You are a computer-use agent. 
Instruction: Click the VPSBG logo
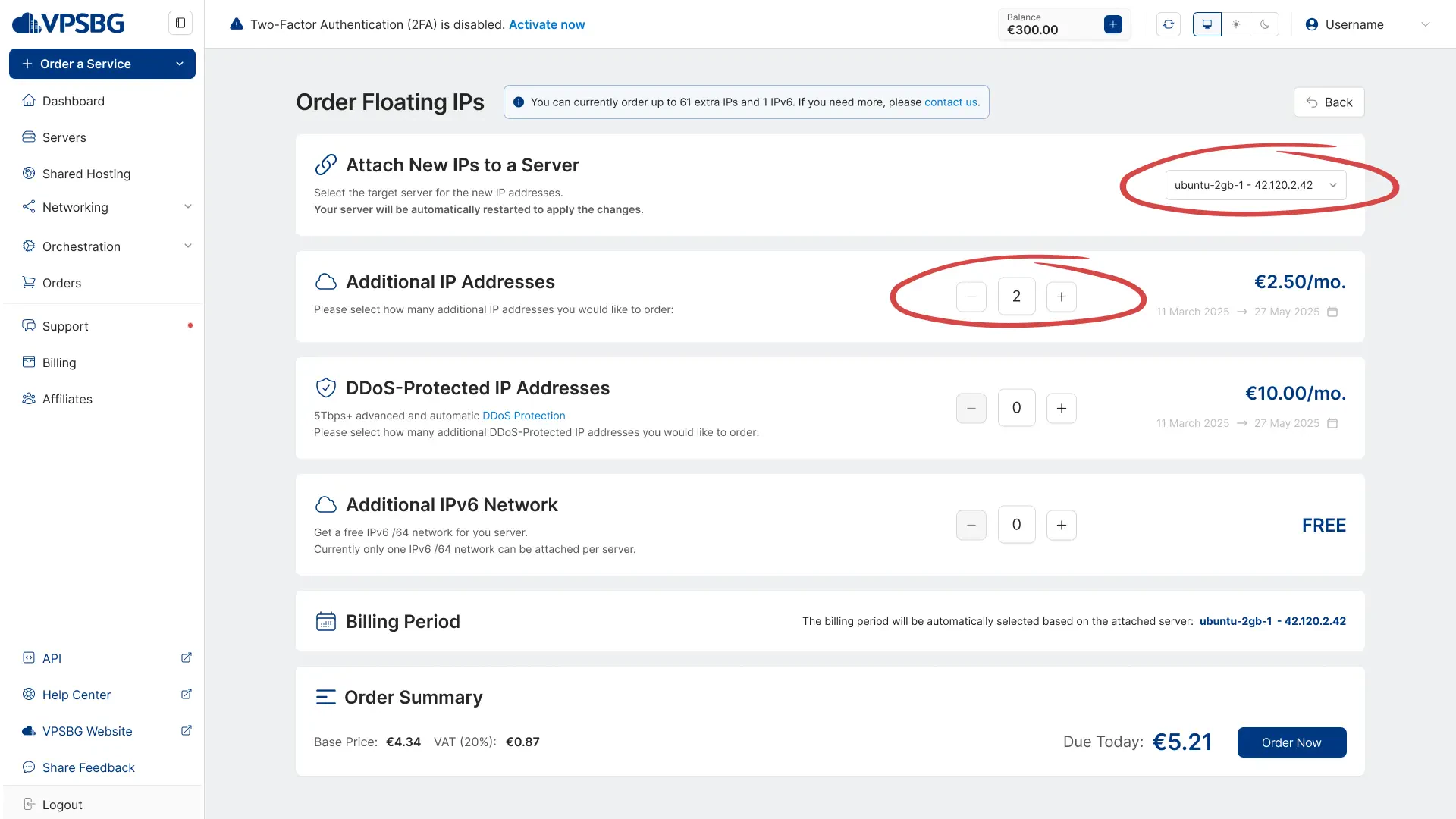click(68, 23)
